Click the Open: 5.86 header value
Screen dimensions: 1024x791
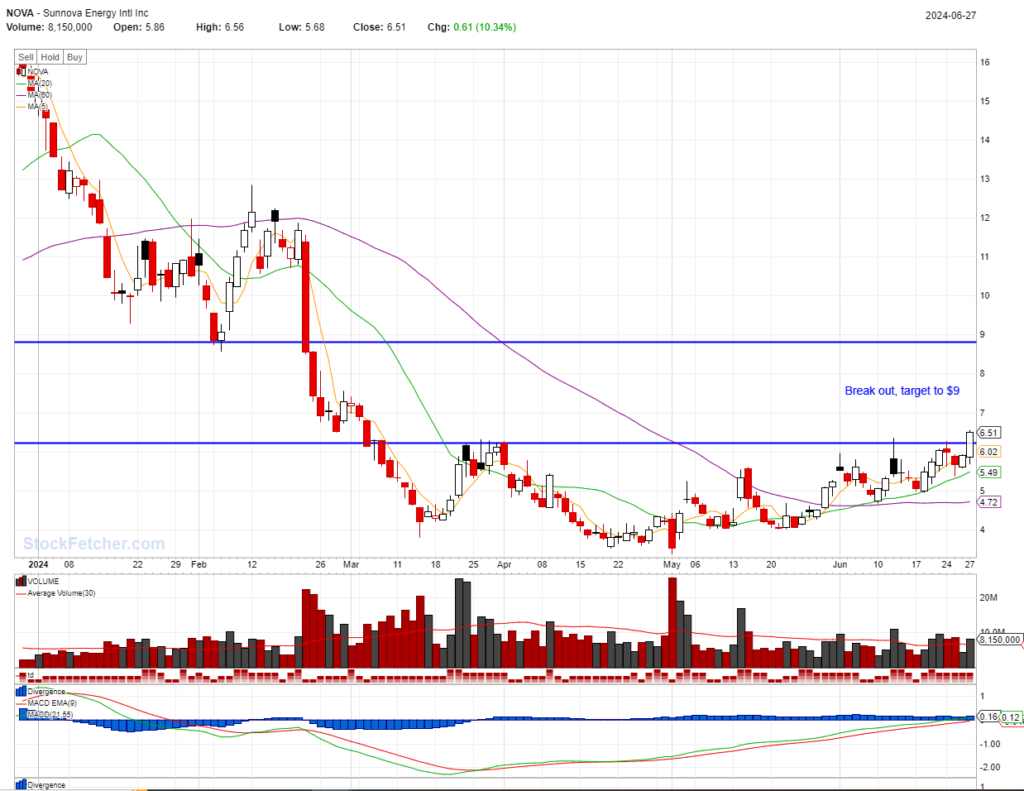click(138, 27)
